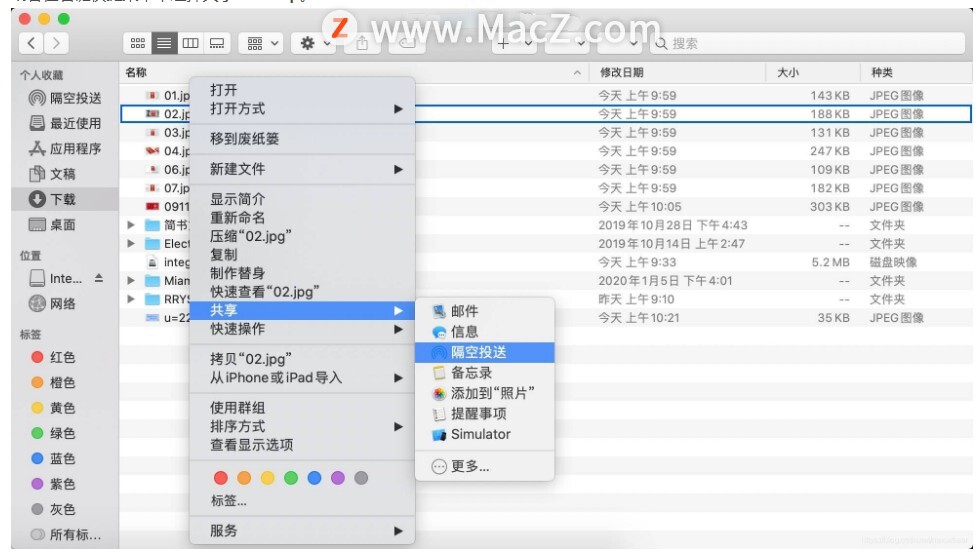Open the gear action menu
Viewport: 980px width, 560px height.
click(314, 43)
